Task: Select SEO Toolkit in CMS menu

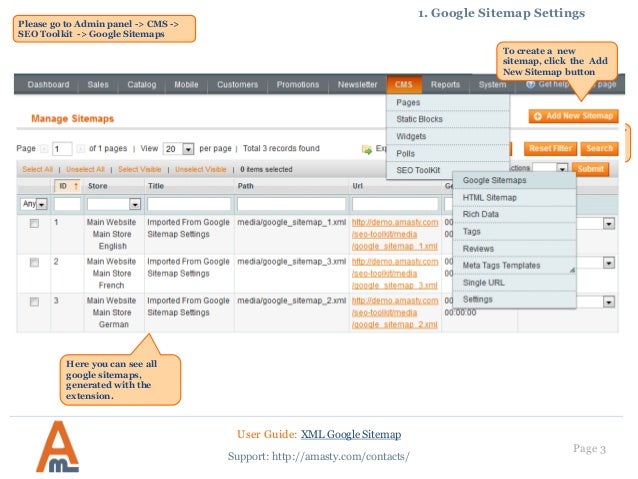Action: pos(420,170)
